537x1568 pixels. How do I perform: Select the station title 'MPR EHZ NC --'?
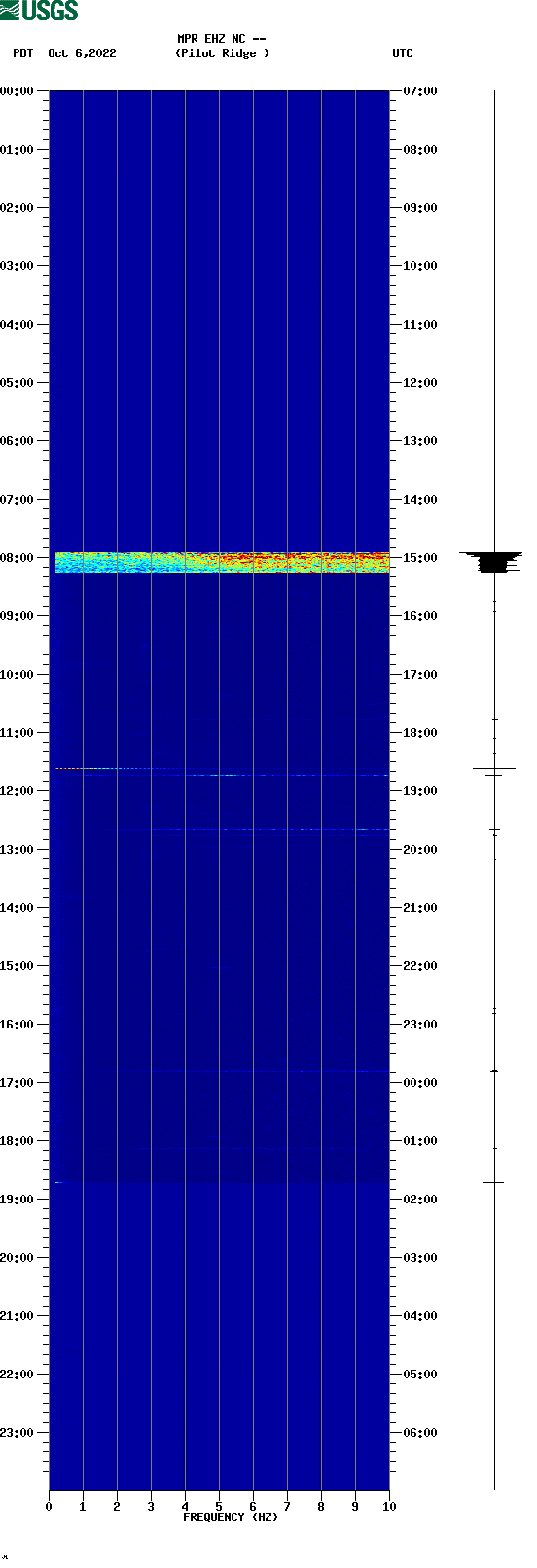[x=222, y=39]
